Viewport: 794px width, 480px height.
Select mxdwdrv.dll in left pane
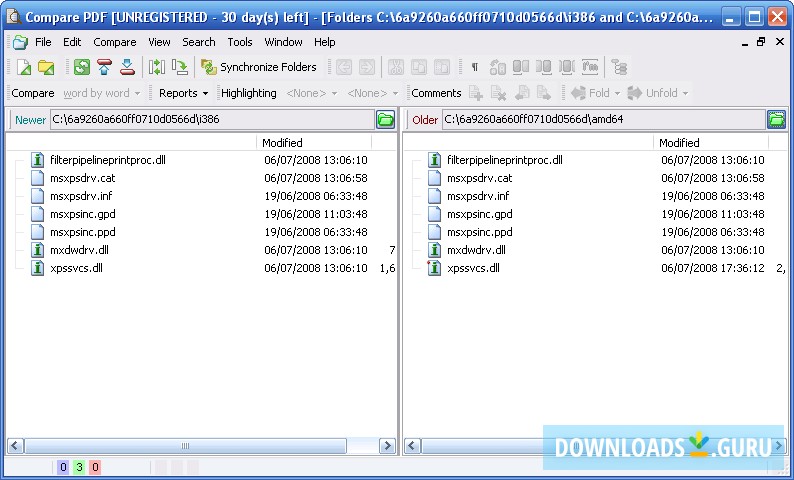[79, 250]
